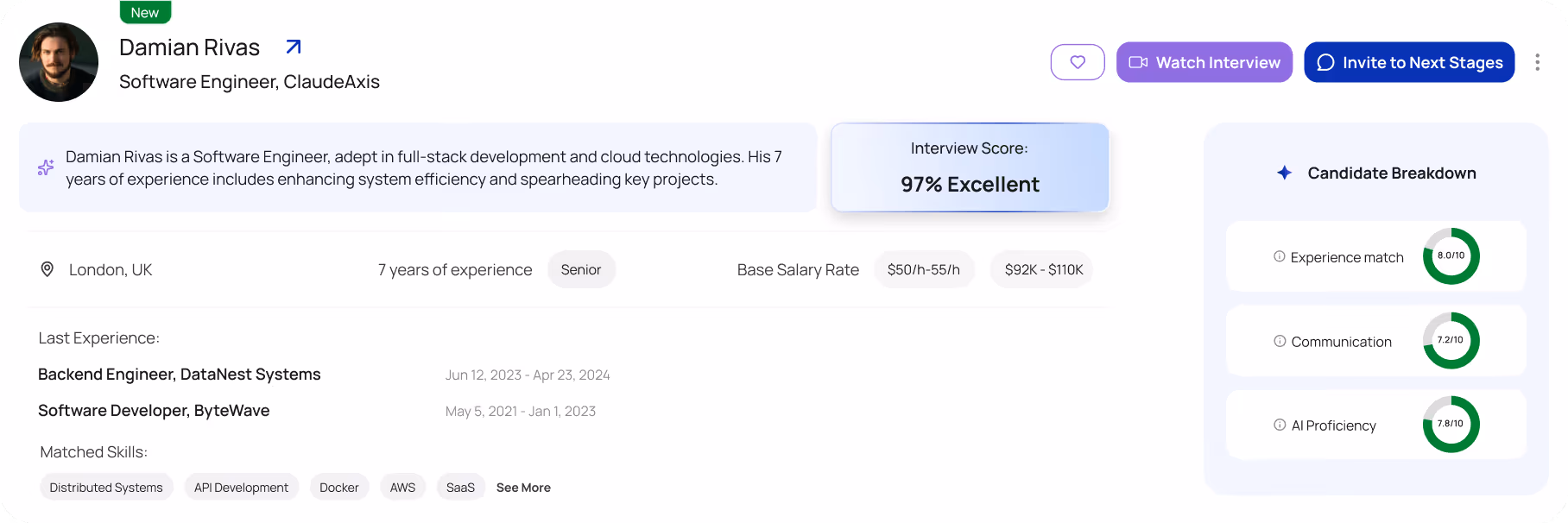Expand skills with See More
Viewport: 1568px width, 523px height.
(523, 488)
